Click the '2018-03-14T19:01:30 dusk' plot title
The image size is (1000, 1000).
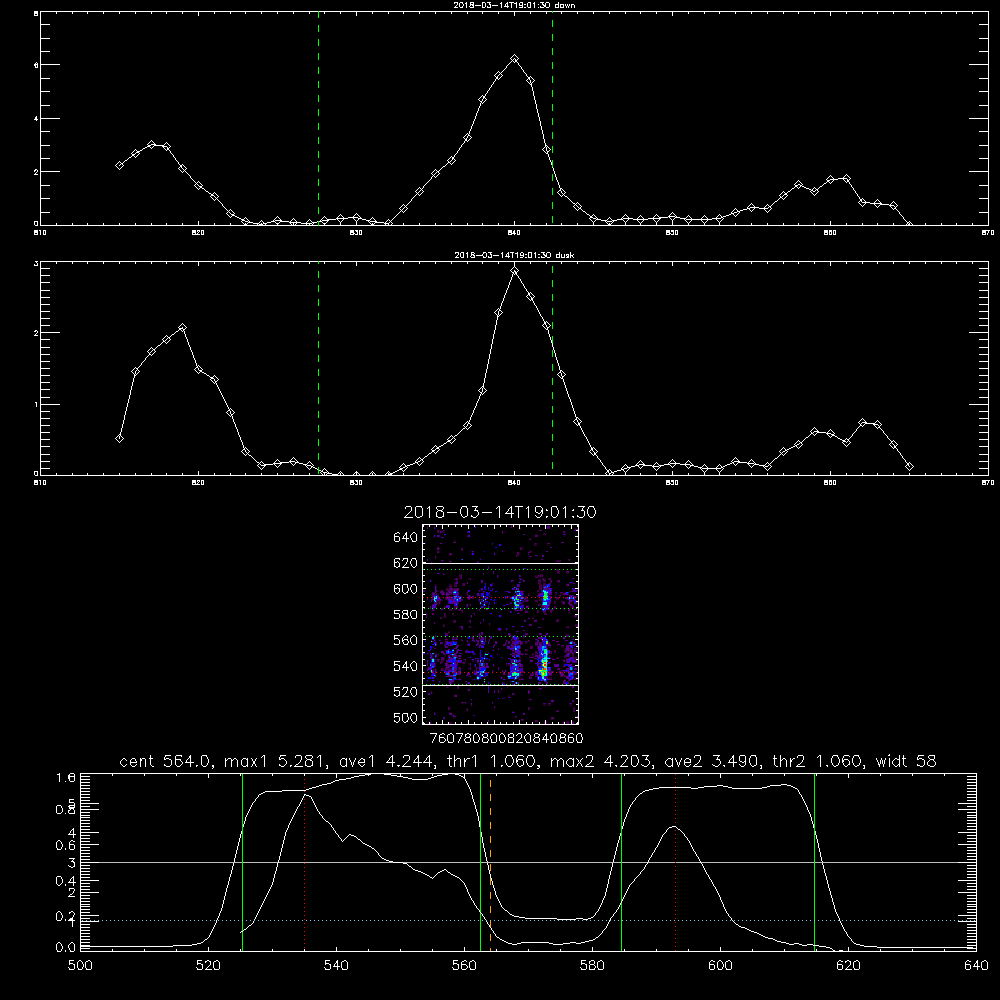coord(514,255)
